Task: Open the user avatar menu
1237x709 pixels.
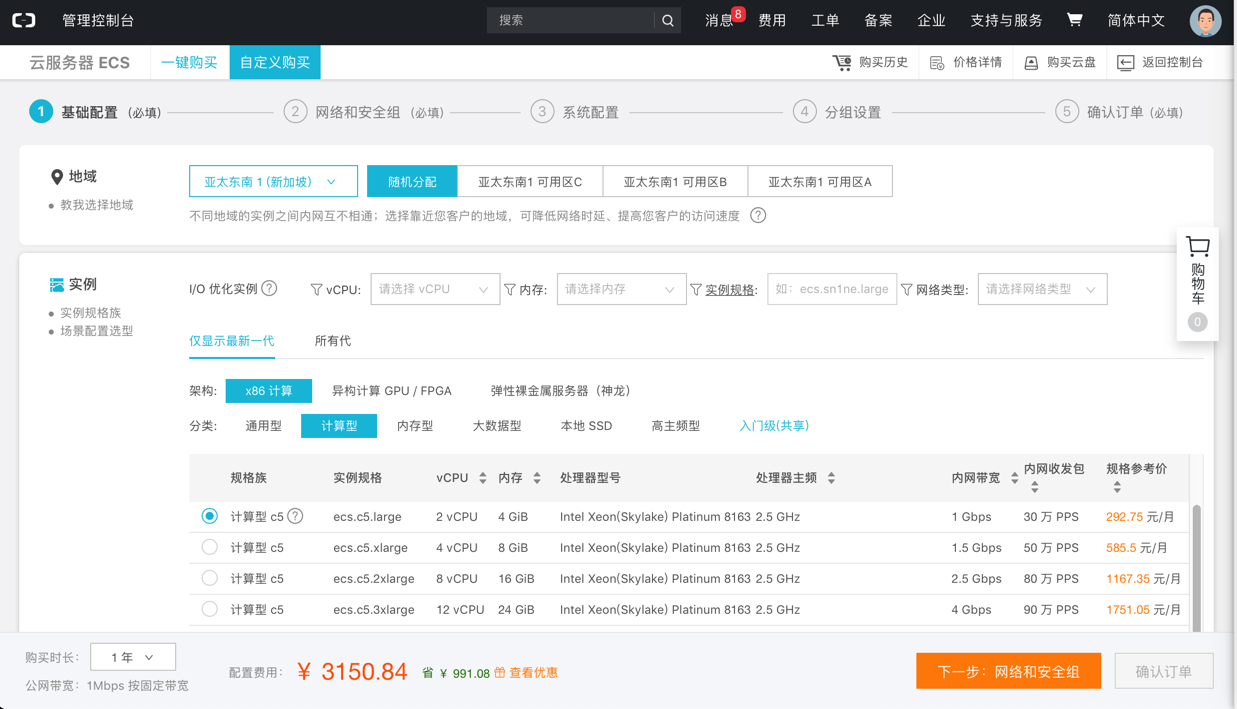Action: point(1205,21)
